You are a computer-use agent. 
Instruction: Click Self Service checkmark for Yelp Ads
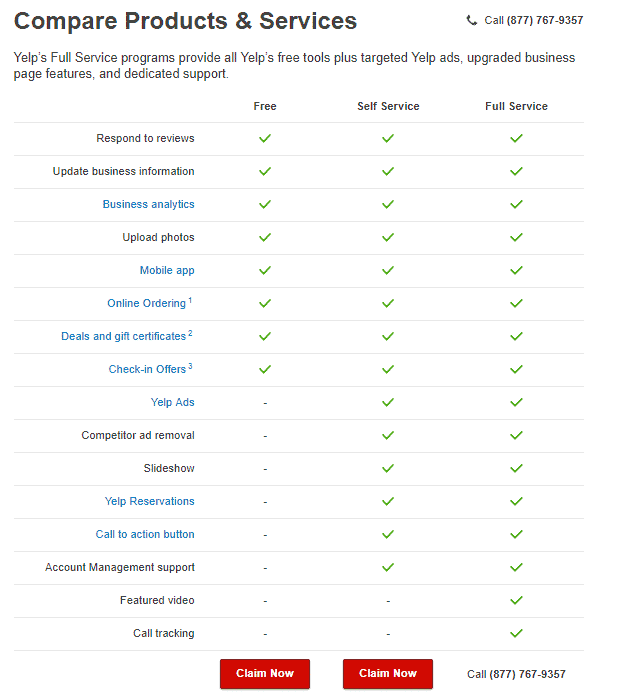pos(388,402)
